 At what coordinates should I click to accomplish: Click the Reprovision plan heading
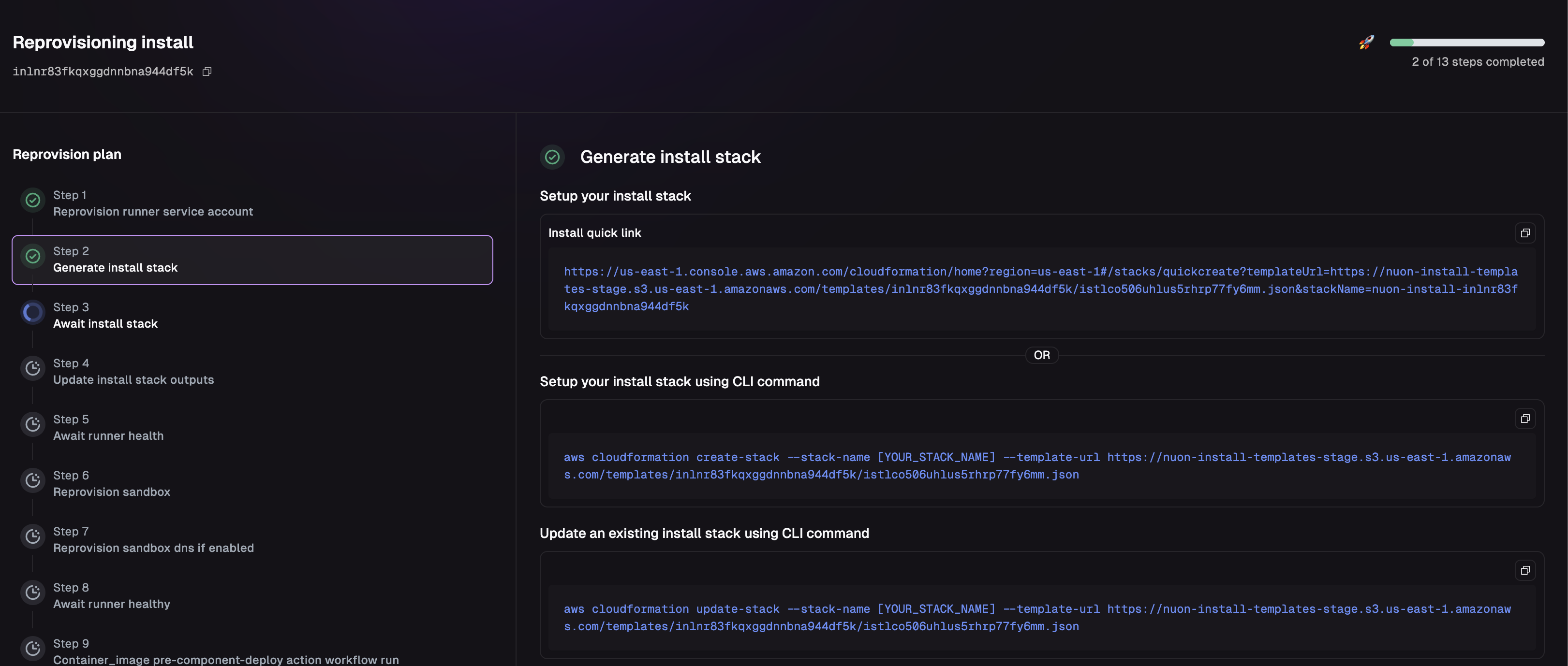coord(67,155)
